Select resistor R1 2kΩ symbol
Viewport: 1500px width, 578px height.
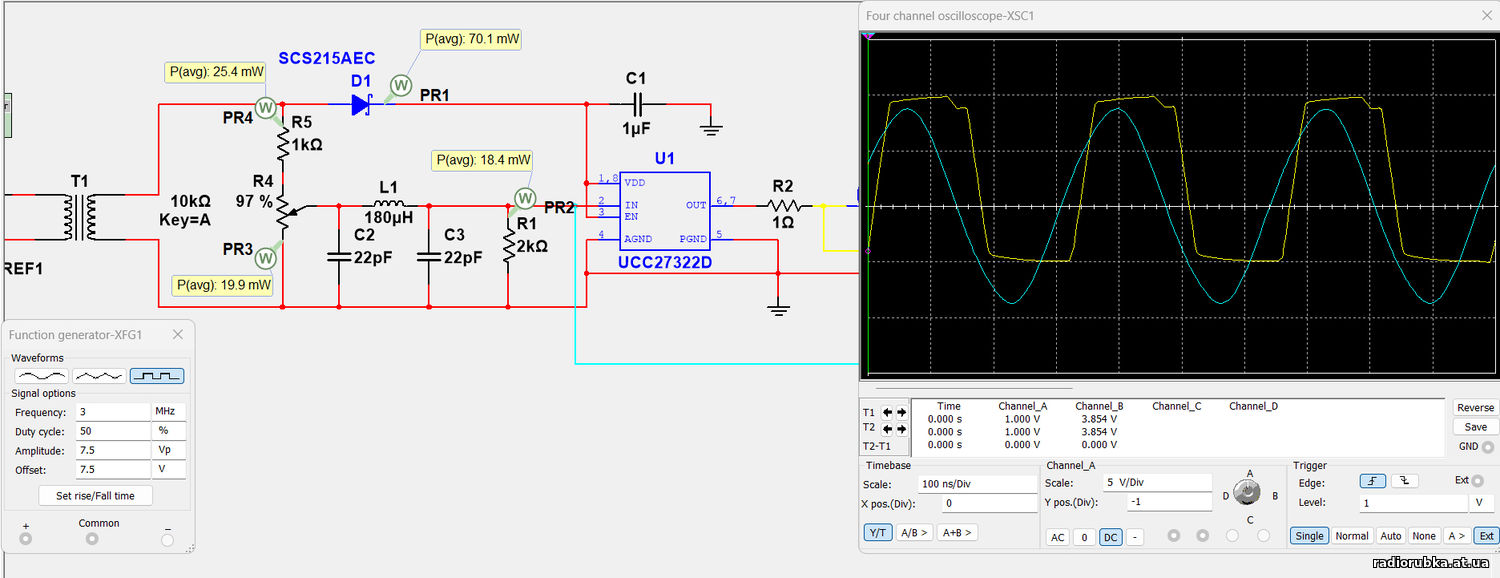point(508,247)
